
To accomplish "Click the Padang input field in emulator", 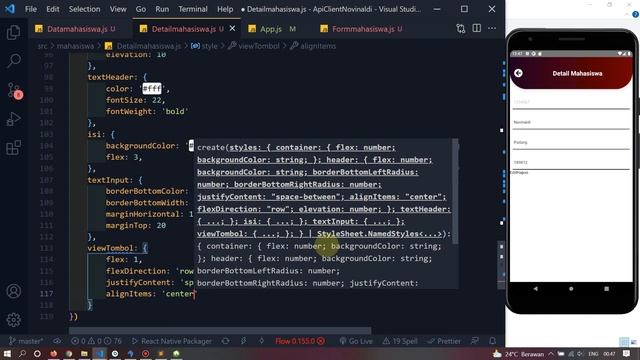I will pos(571,143).
